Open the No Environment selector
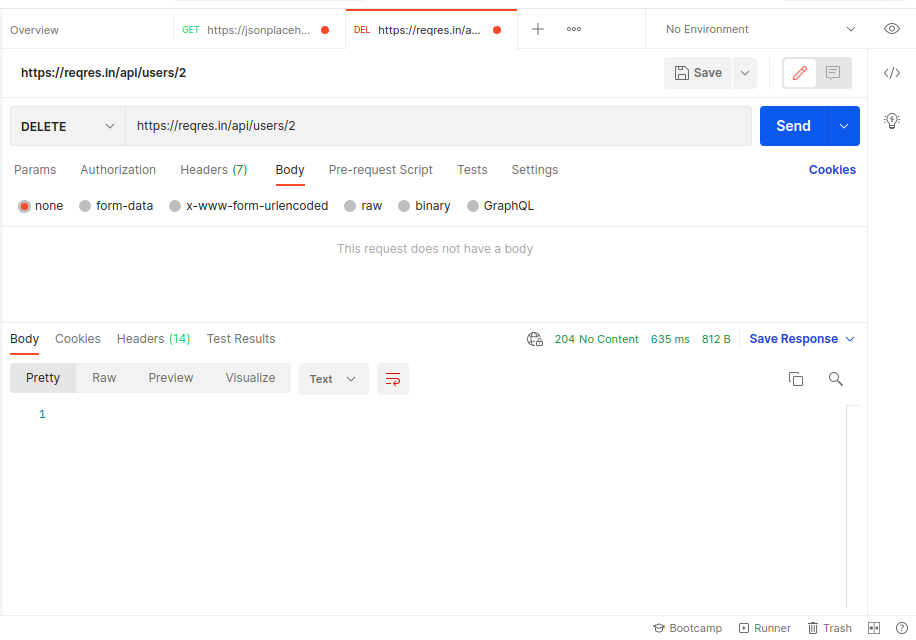Screen dimensions: 916x640 (761, 29)
